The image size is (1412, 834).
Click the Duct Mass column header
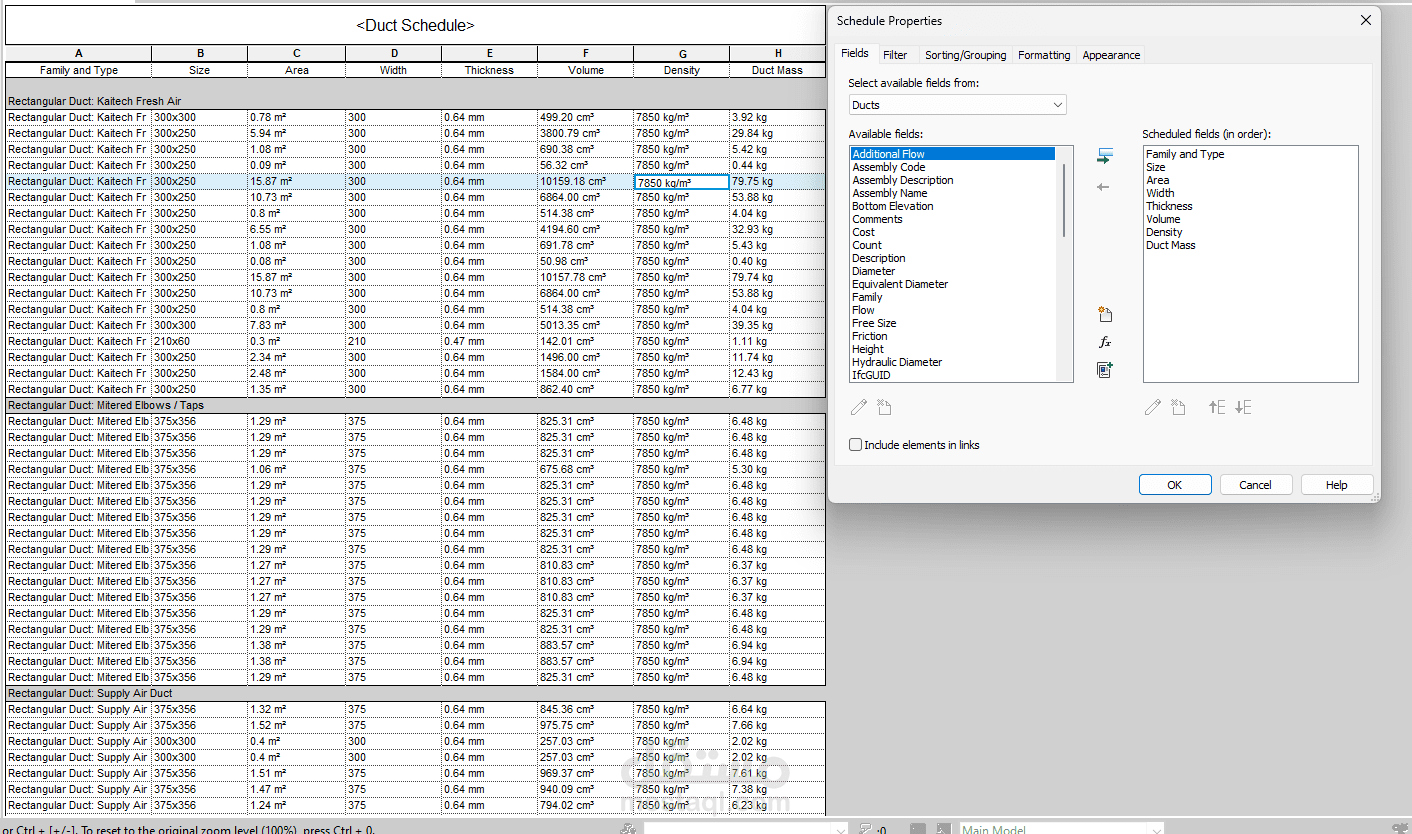778,70
